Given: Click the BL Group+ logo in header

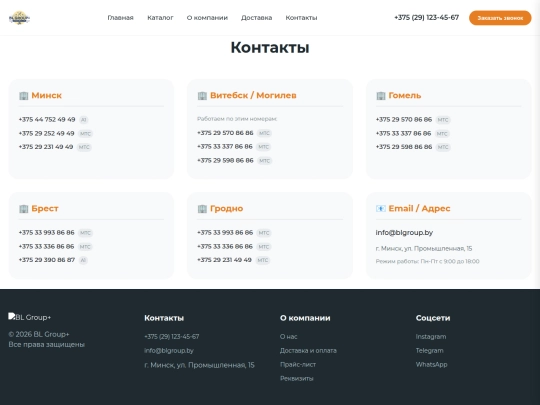Looking at the screenshot, I should click(19, 18).
